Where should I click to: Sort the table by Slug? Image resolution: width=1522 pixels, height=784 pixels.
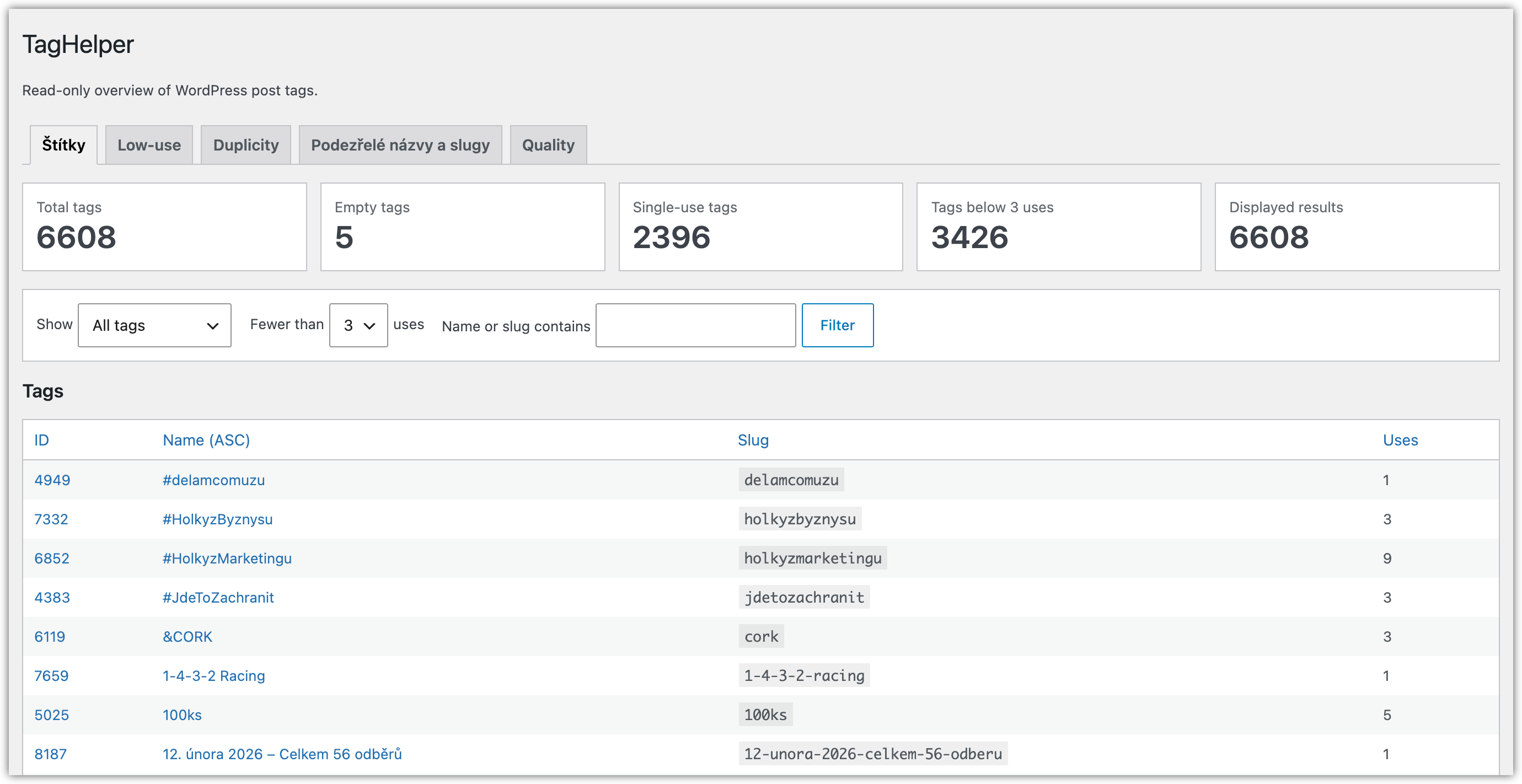(x=753, y=440)
